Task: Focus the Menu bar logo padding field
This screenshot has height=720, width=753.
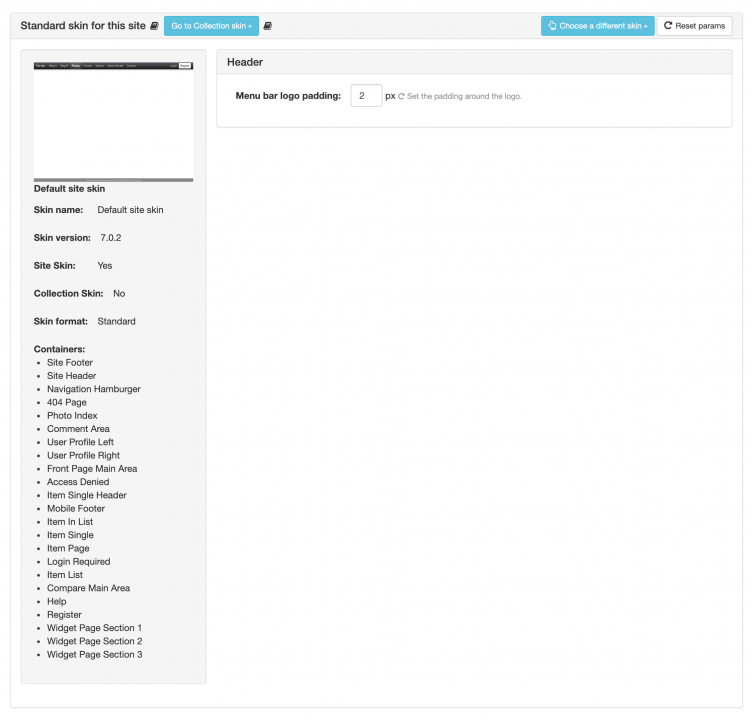Action: (366, 96)
